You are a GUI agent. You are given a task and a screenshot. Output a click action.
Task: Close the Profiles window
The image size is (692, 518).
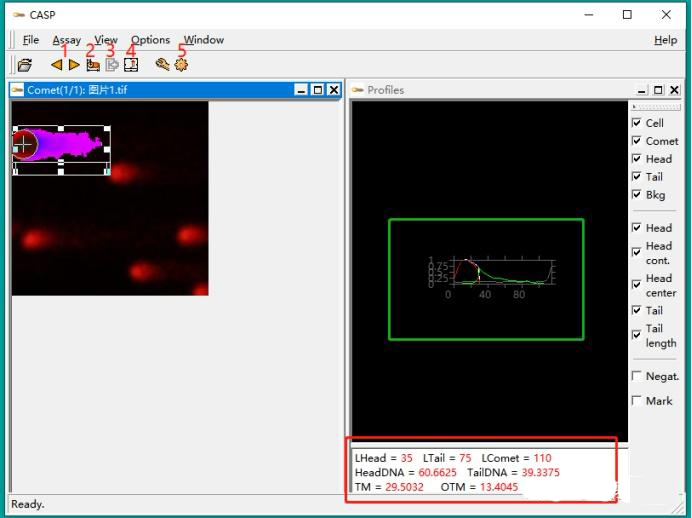pyautogui.click(x=674, y=90)
